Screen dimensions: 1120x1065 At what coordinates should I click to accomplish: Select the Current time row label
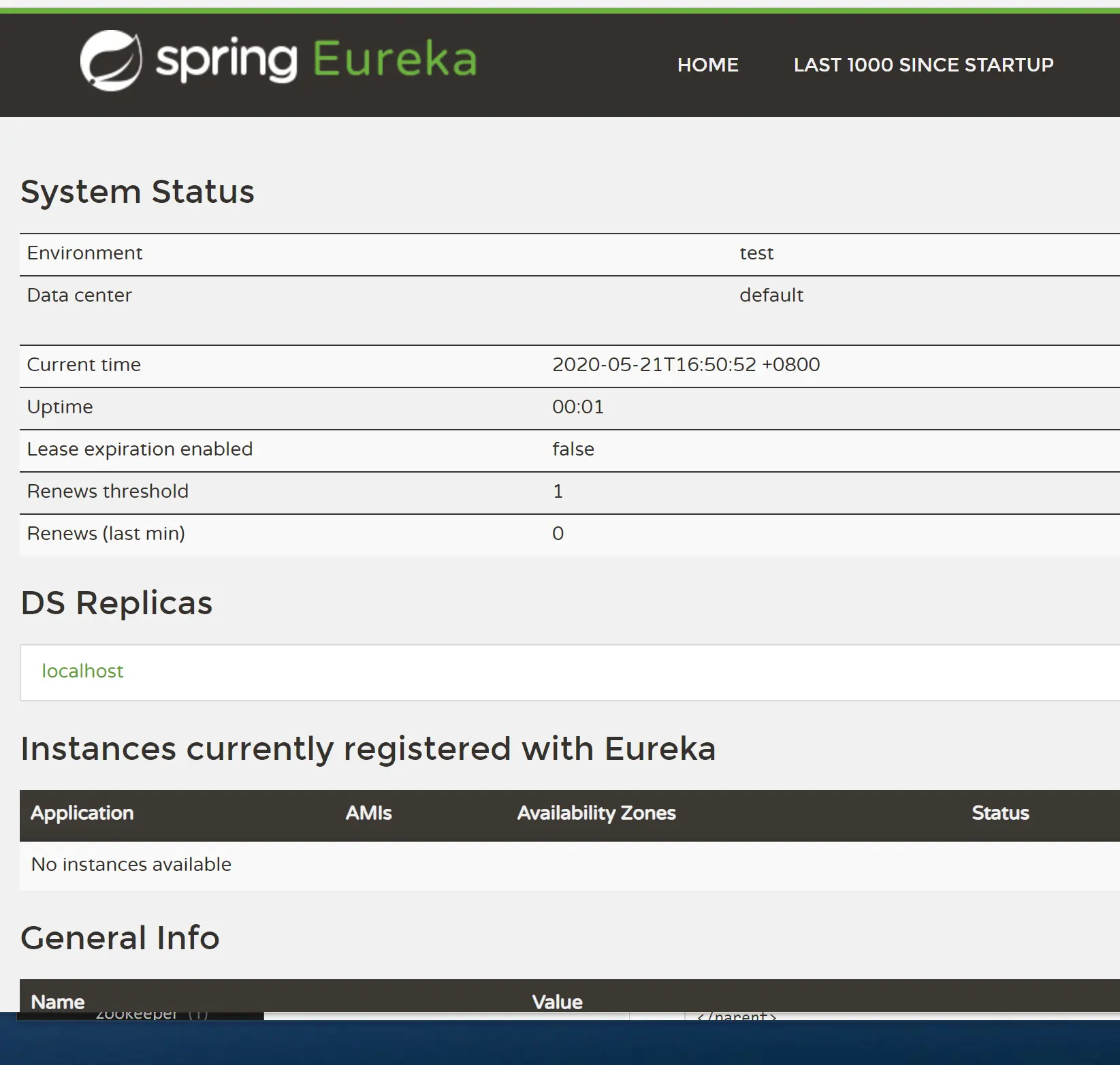coord(84,365)
